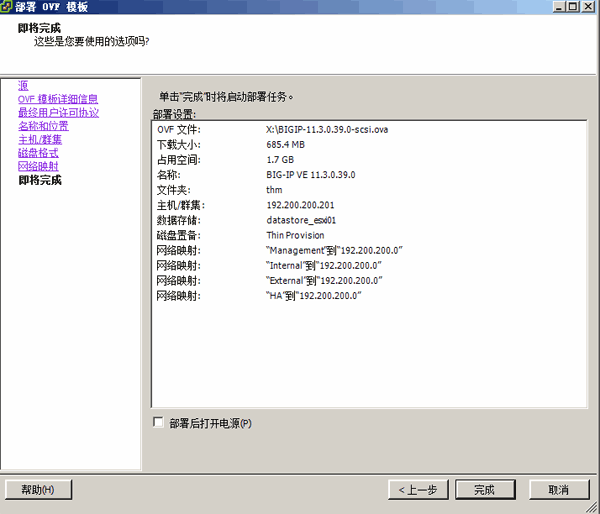Select folder value thm
The width and height of the screenshot is (600, 514).
point(274,190)
